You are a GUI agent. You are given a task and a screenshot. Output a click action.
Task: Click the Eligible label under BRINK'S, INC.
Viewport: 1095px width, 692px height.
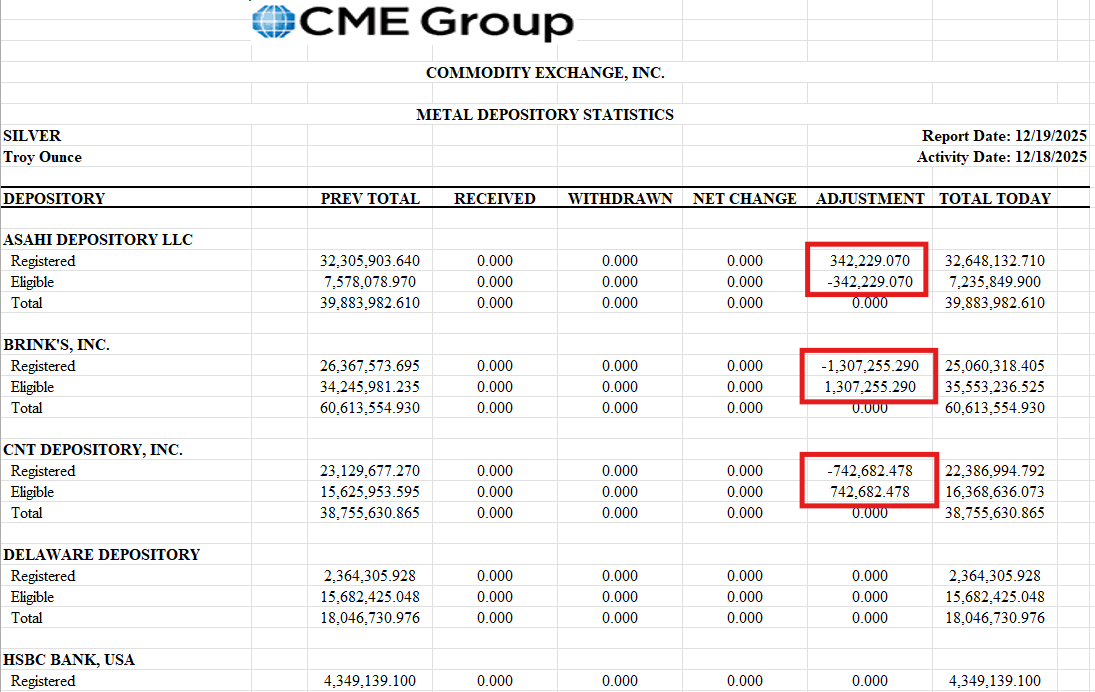click(32, 387)
